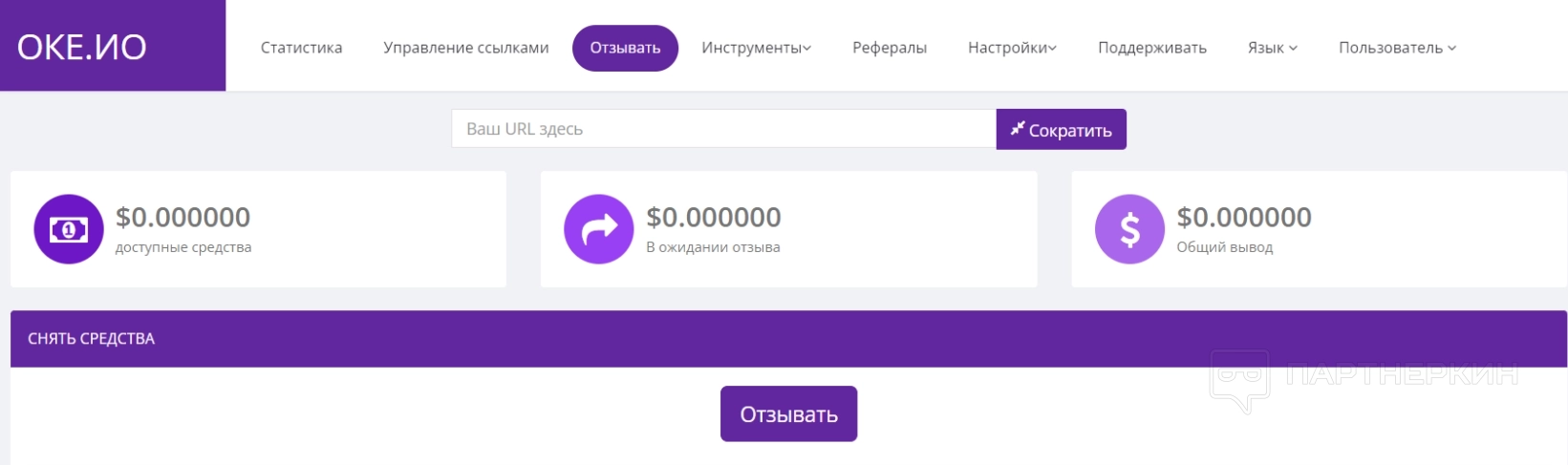Image resolution: width=1568 pixels, height=465 pixels.
Task: Focus the Ваш URL здесь input field
Action: (723, 129)
